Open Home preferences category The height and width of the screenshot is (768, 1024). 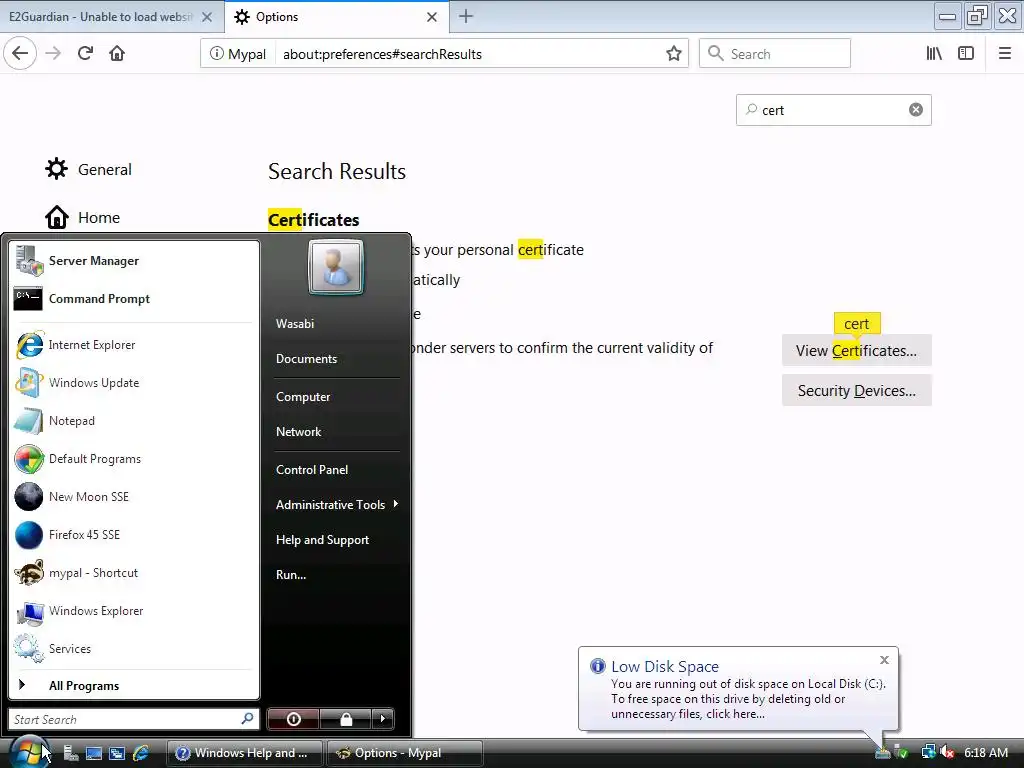coord(83,217)
